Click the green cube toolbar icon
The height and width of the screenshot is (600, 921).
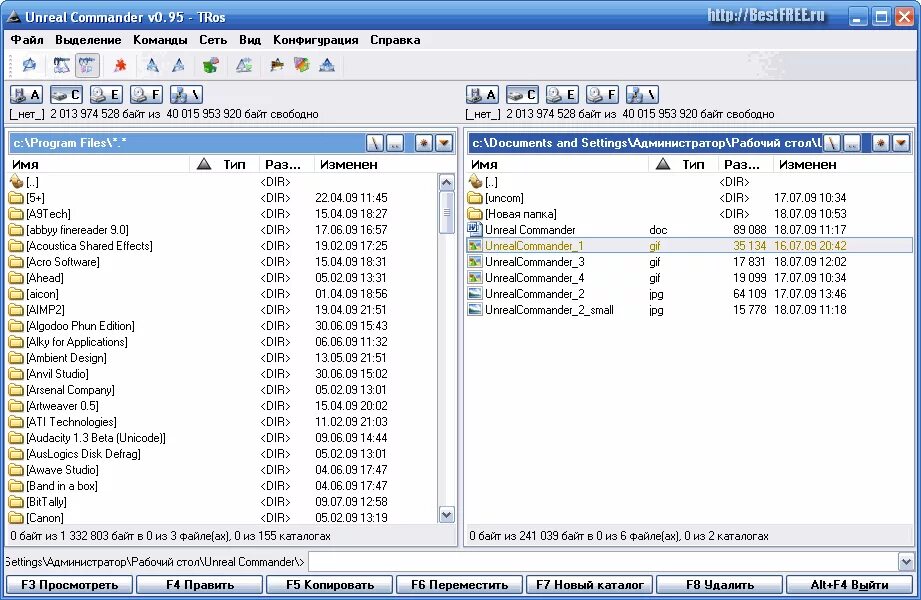pyautogui.click(x=211, y=65)
